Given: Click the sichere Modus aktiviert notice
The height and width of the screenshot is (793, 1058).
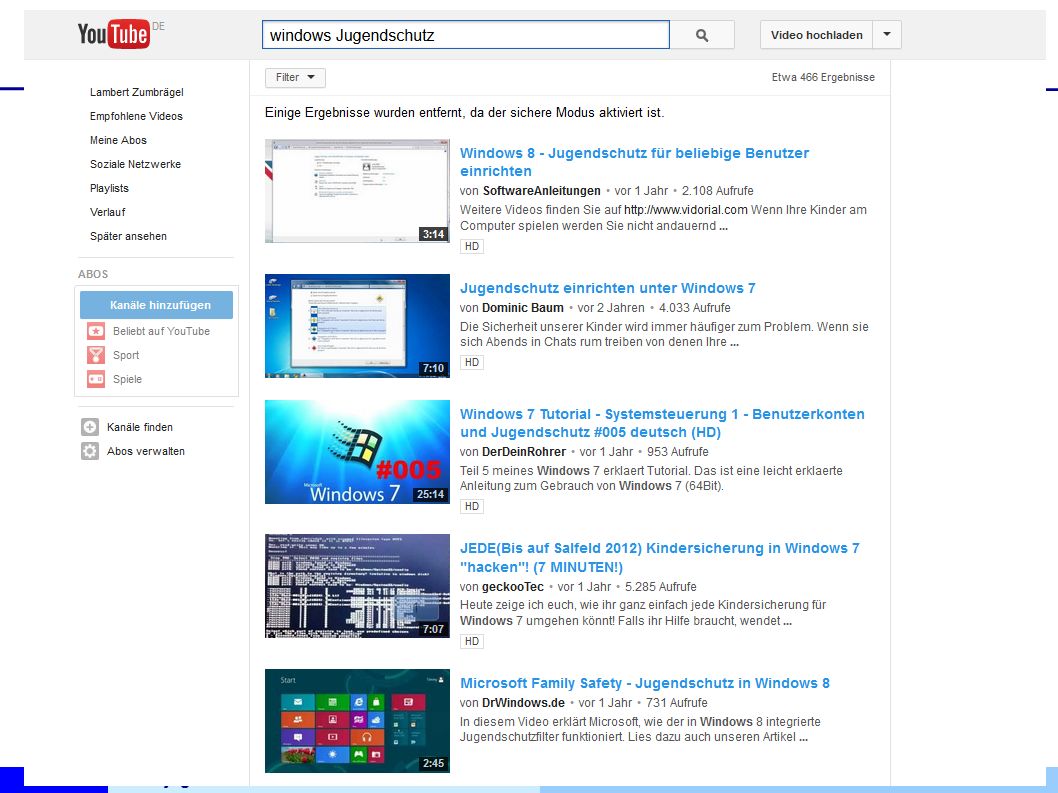Looking at the screenshot, I should click(464, 113).
